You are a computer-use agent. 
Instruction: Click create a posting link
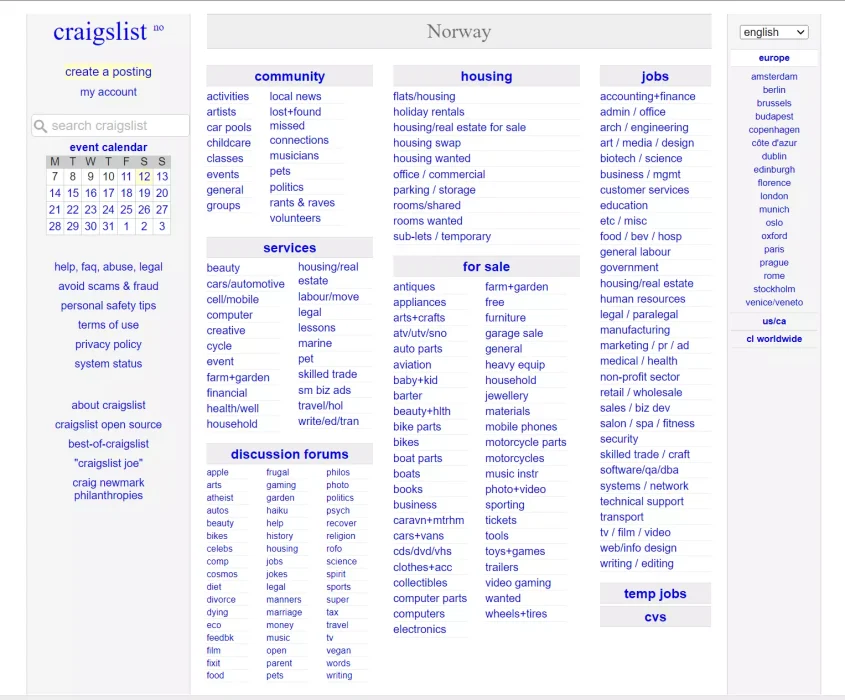click(x=108, y=72)
